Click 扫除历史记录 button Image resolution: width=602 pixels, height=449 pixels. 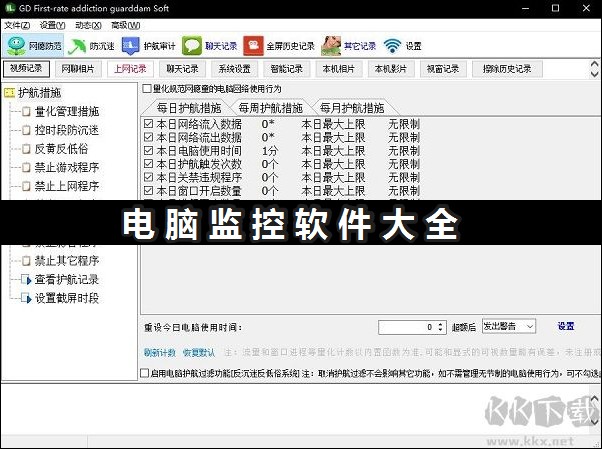[x=507, y=69]
